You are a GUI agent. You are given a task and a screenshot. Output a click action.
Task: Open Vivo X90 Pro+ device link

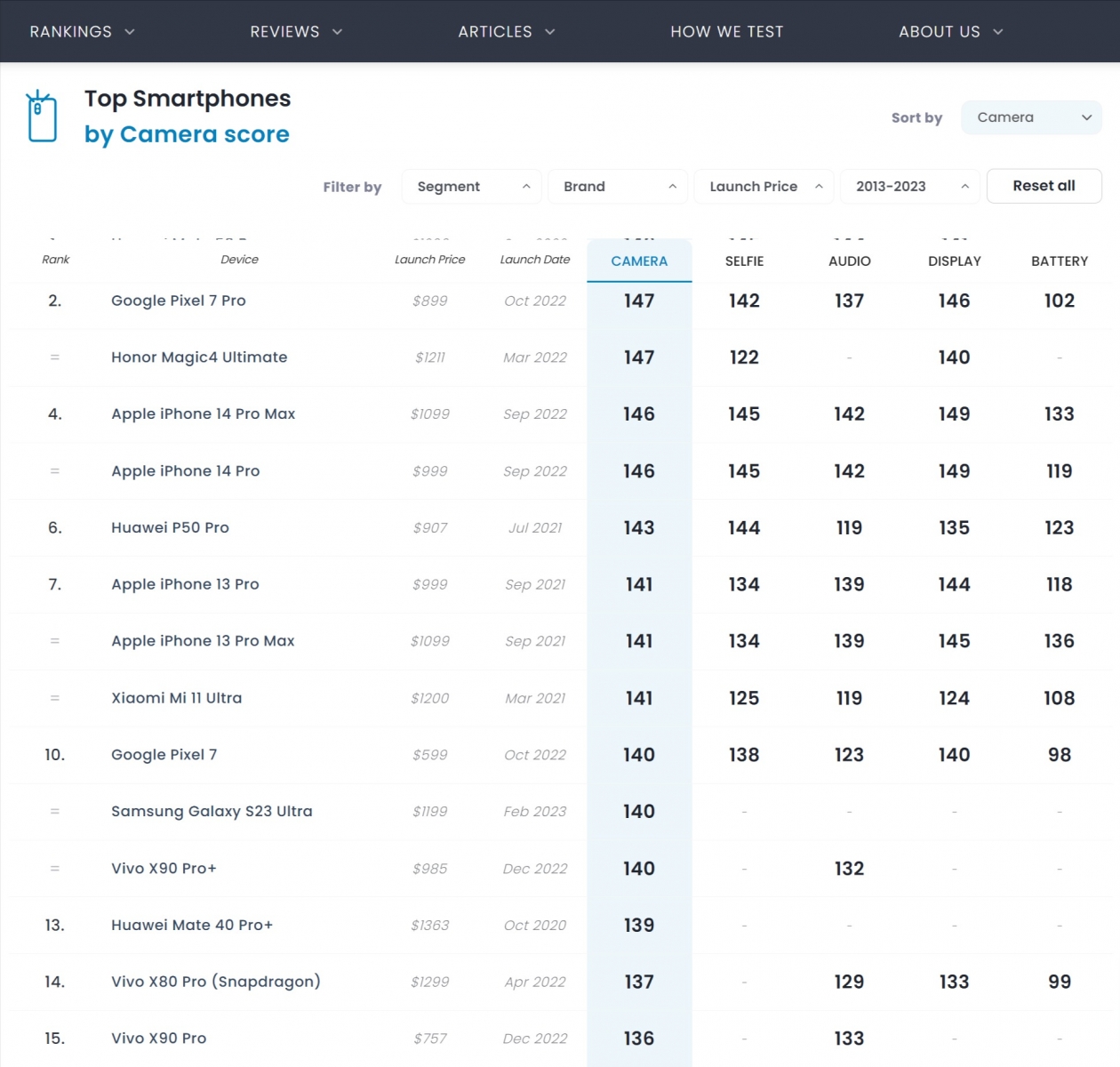[x=164, y=869]
